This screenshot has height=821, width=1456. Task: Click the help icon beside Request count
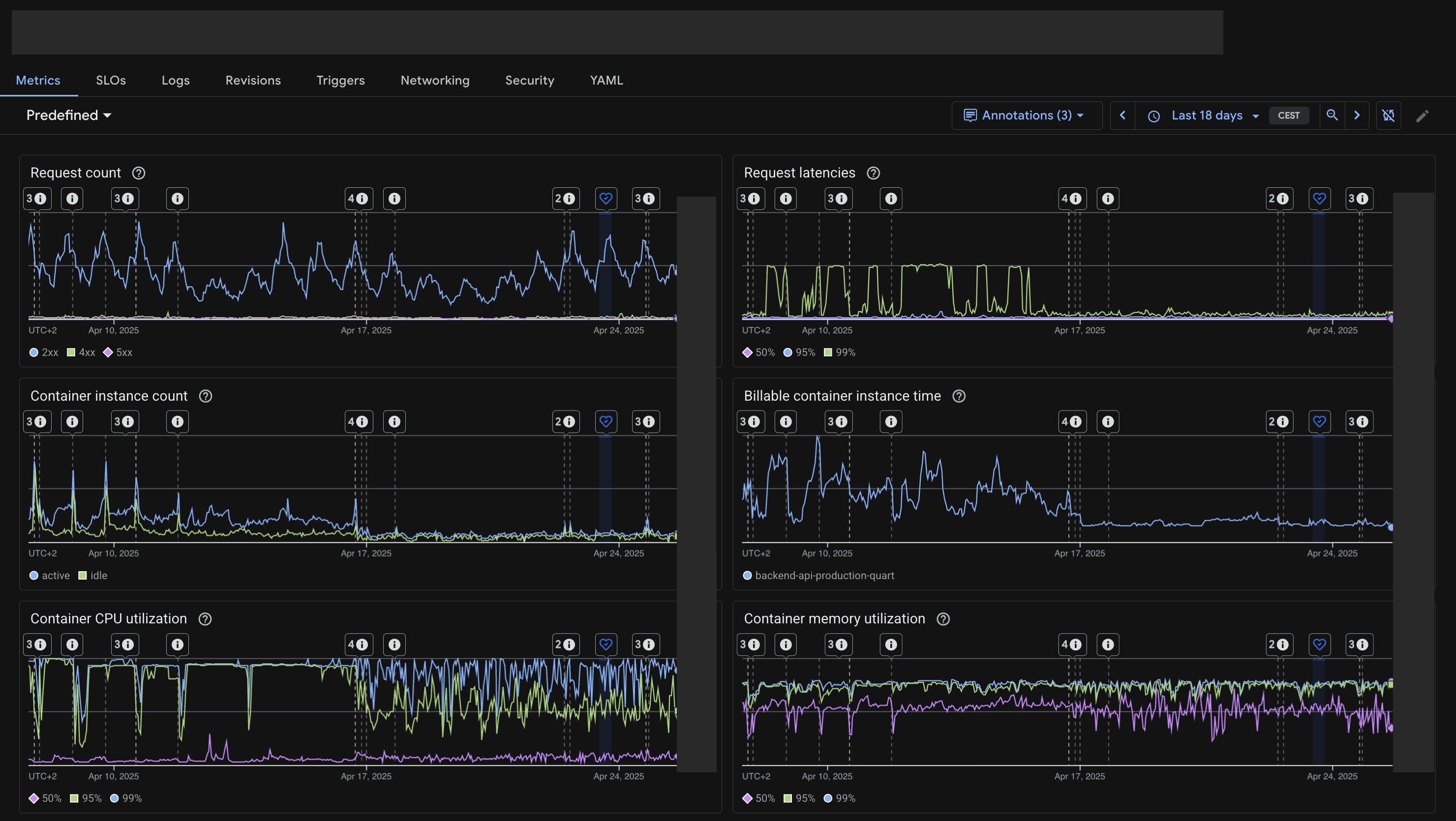[139, 173]
